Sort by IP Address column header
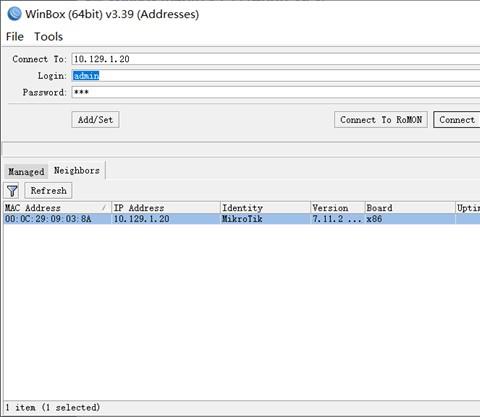 click(166, 208)
